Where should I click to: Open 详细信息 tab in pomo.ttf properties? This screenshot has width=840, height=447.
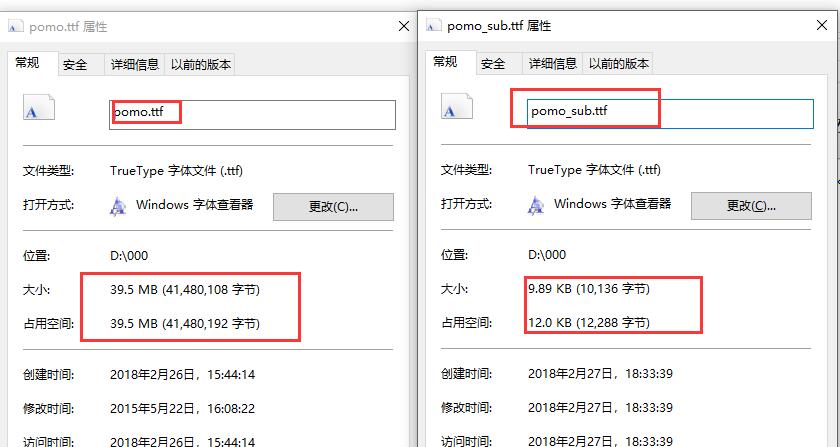(x=134, y=65)
